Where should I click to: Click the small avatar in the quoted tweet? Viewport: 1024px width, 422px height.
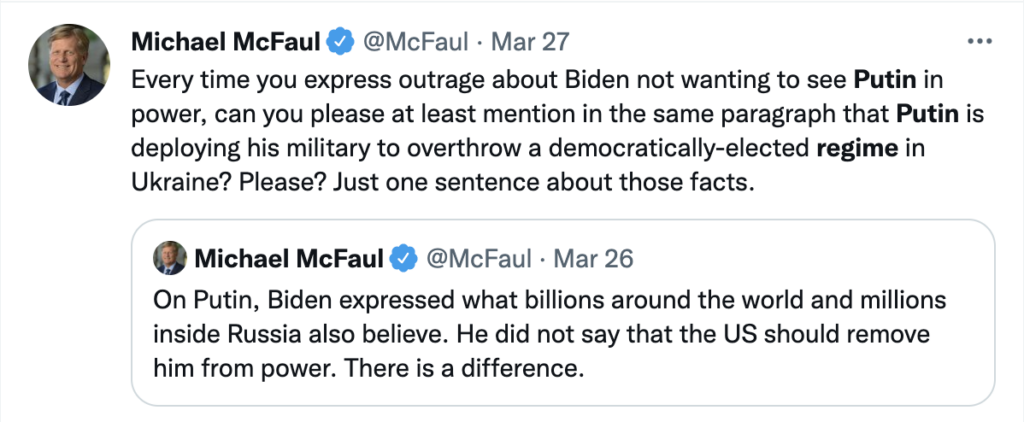168,259
